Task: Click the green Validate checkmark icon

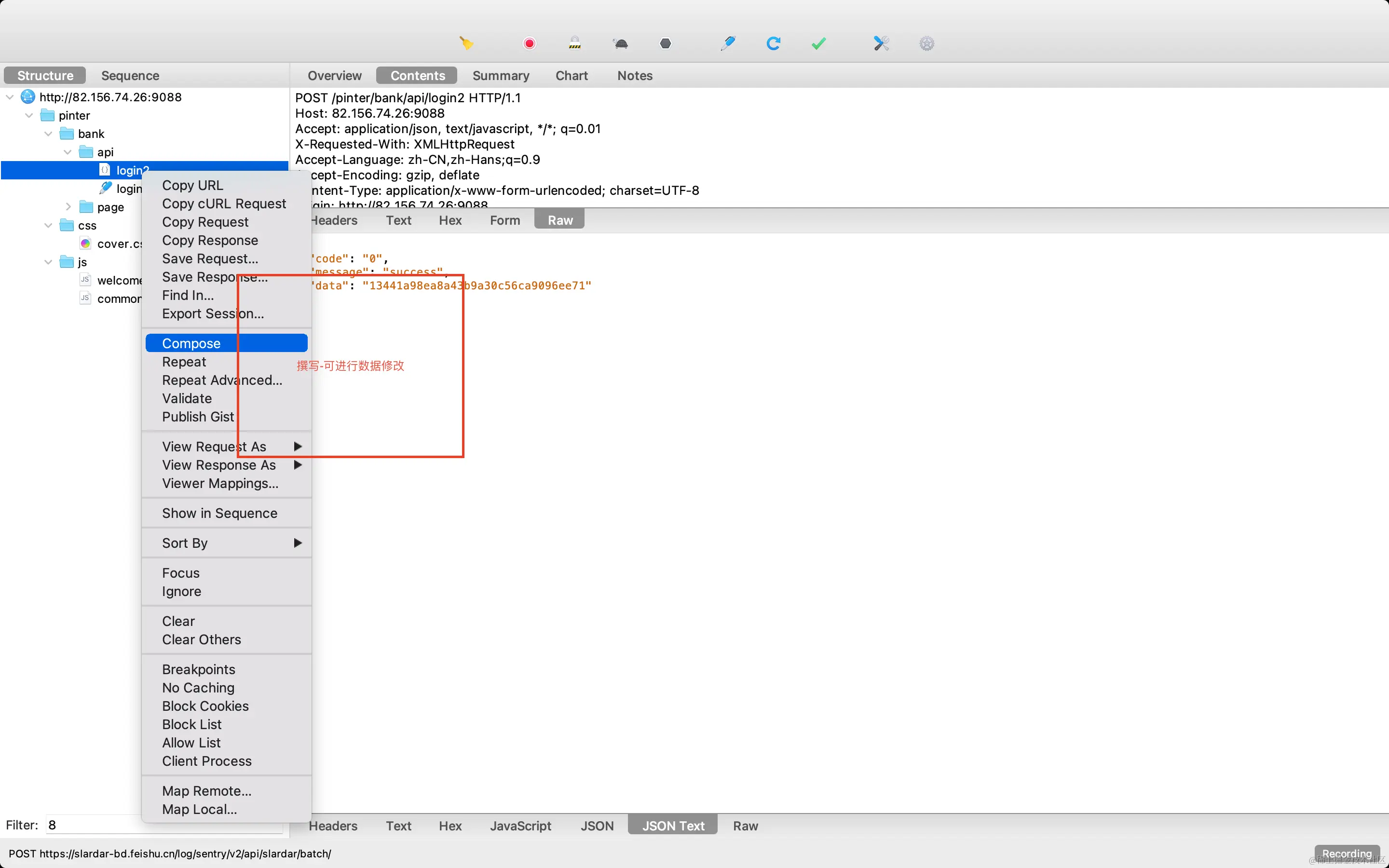Action: click(x=818, y=43)
